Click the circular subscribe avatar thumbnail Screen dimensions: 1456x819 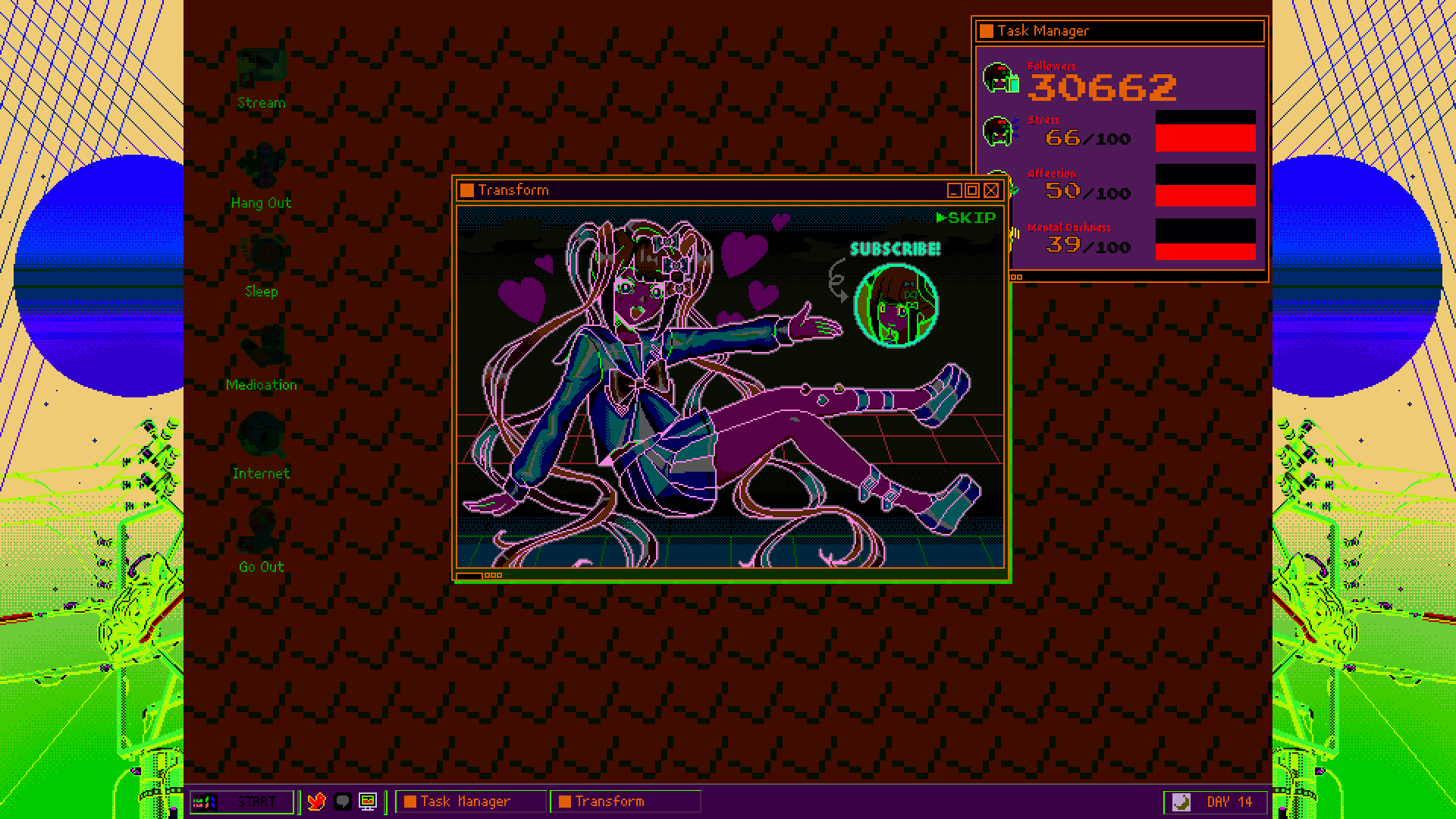coord(896,306)
